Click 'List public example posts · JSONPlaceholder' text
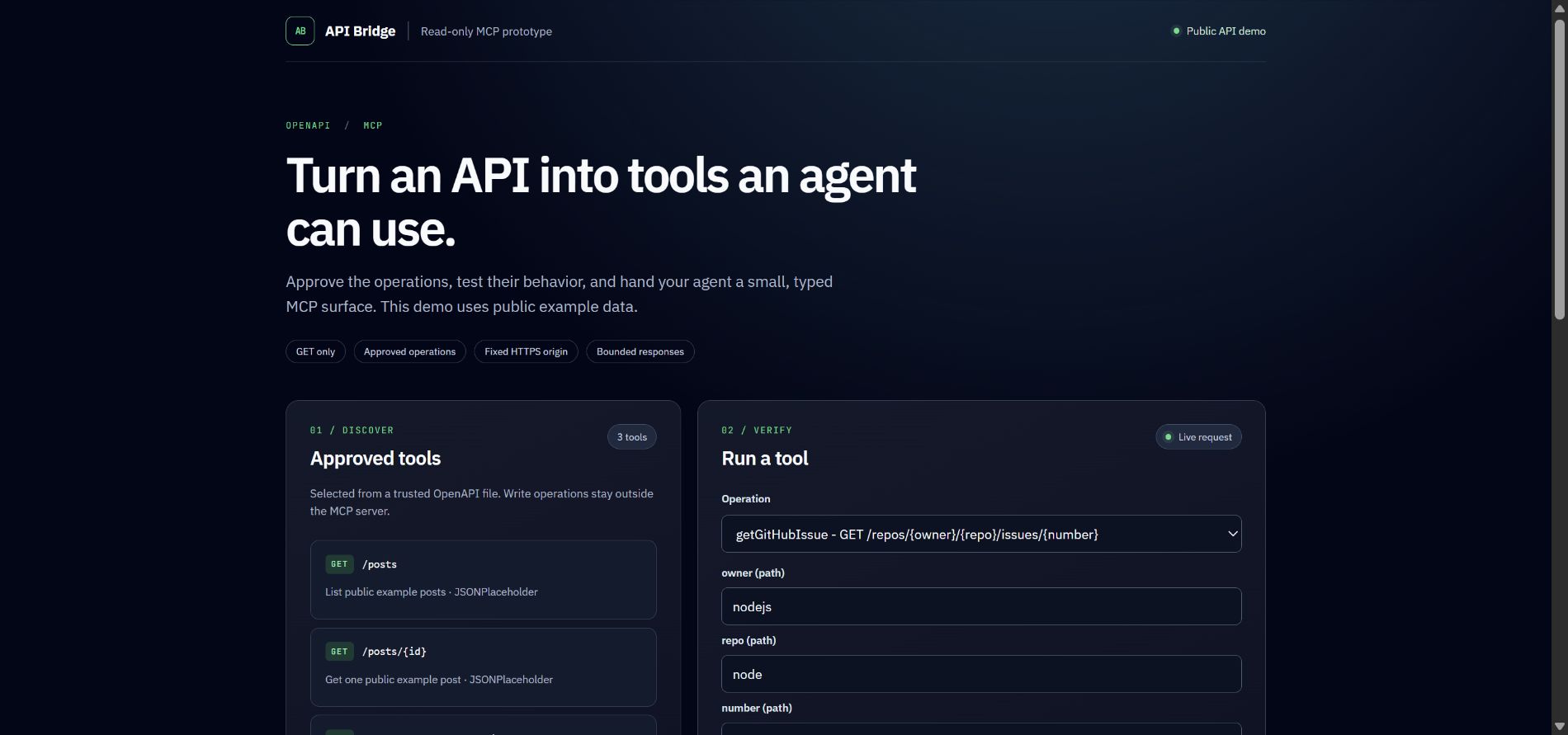 pos(432,591)
